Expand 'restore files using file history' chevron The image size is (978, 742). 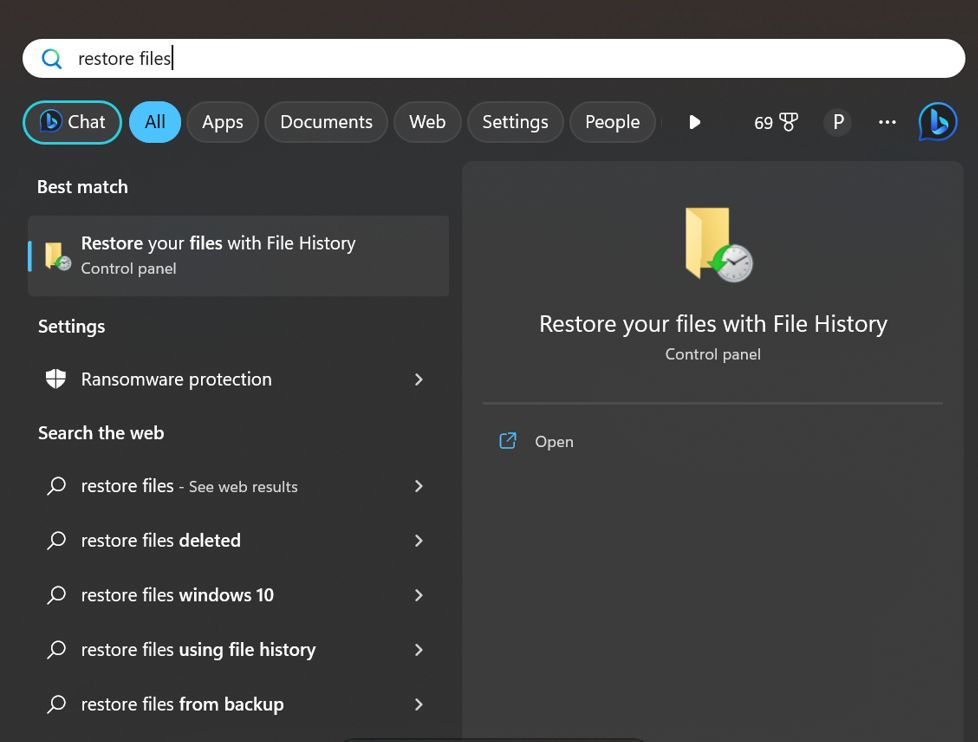pyautogui.click(x=419, y=650)
